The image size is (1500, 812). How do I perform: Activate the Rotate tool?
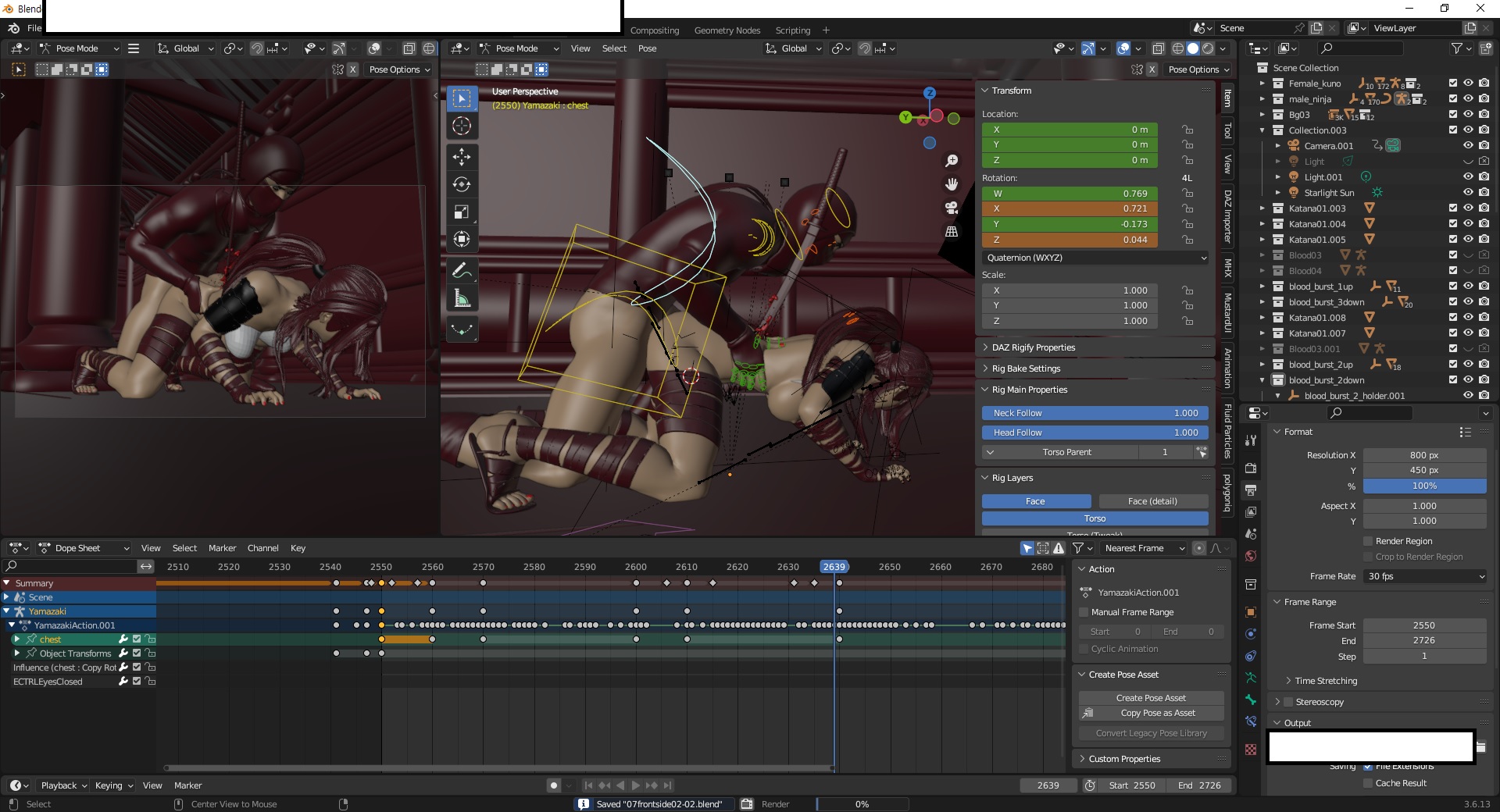point(462,184)
